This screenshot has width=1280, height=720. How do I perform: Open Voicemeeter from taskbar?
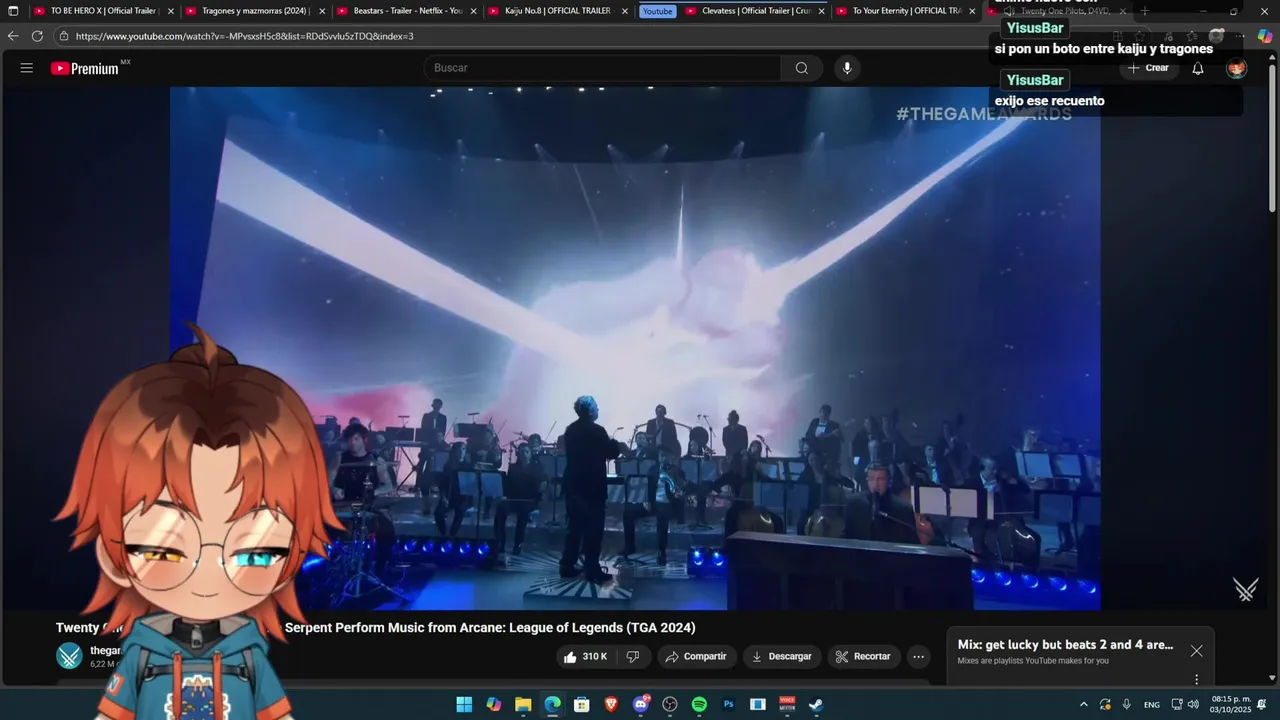click(x=787, y=704)
